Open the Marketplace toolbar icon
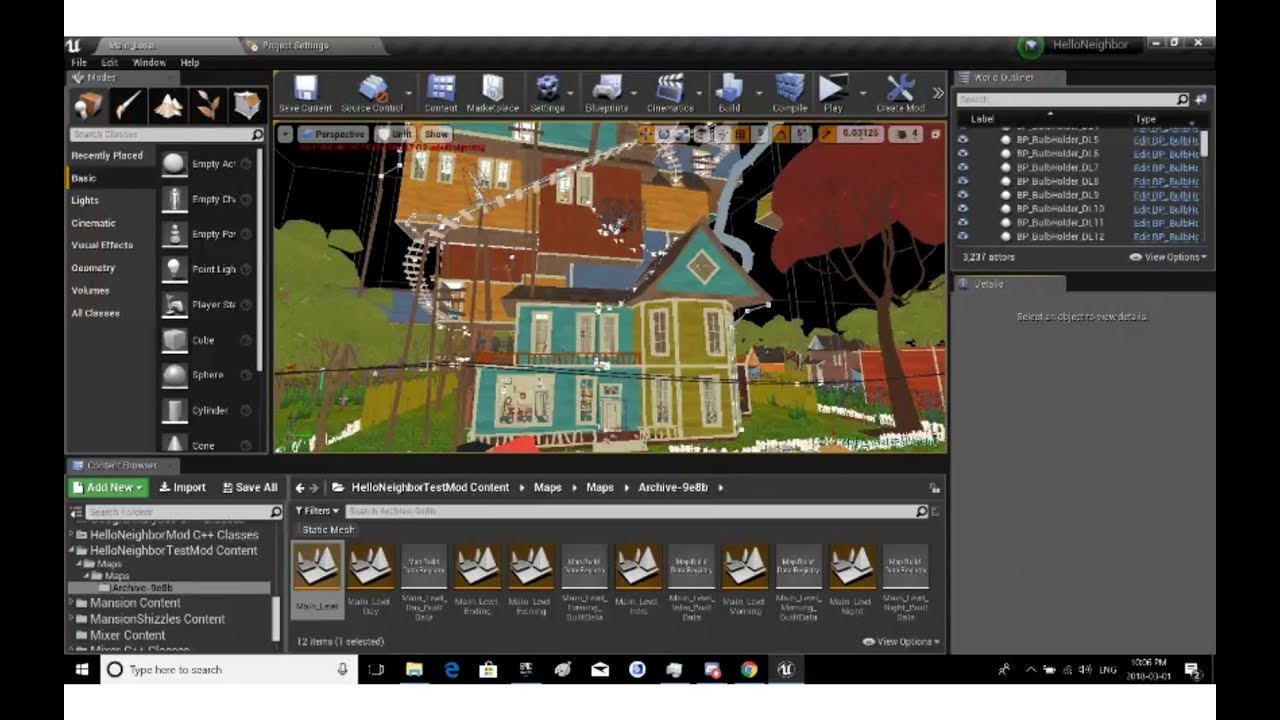This screenshot has width=1280, height=720. [492, 88]
